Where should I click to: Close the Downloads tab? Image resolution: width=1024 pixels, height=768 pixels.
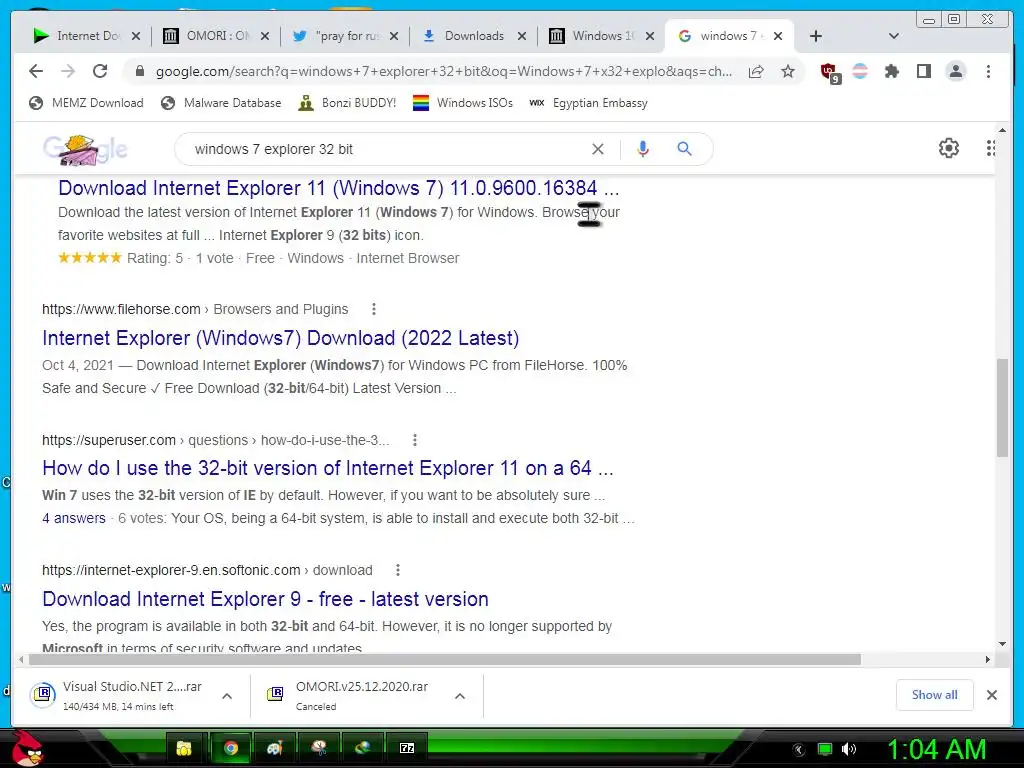pos(521,36)
